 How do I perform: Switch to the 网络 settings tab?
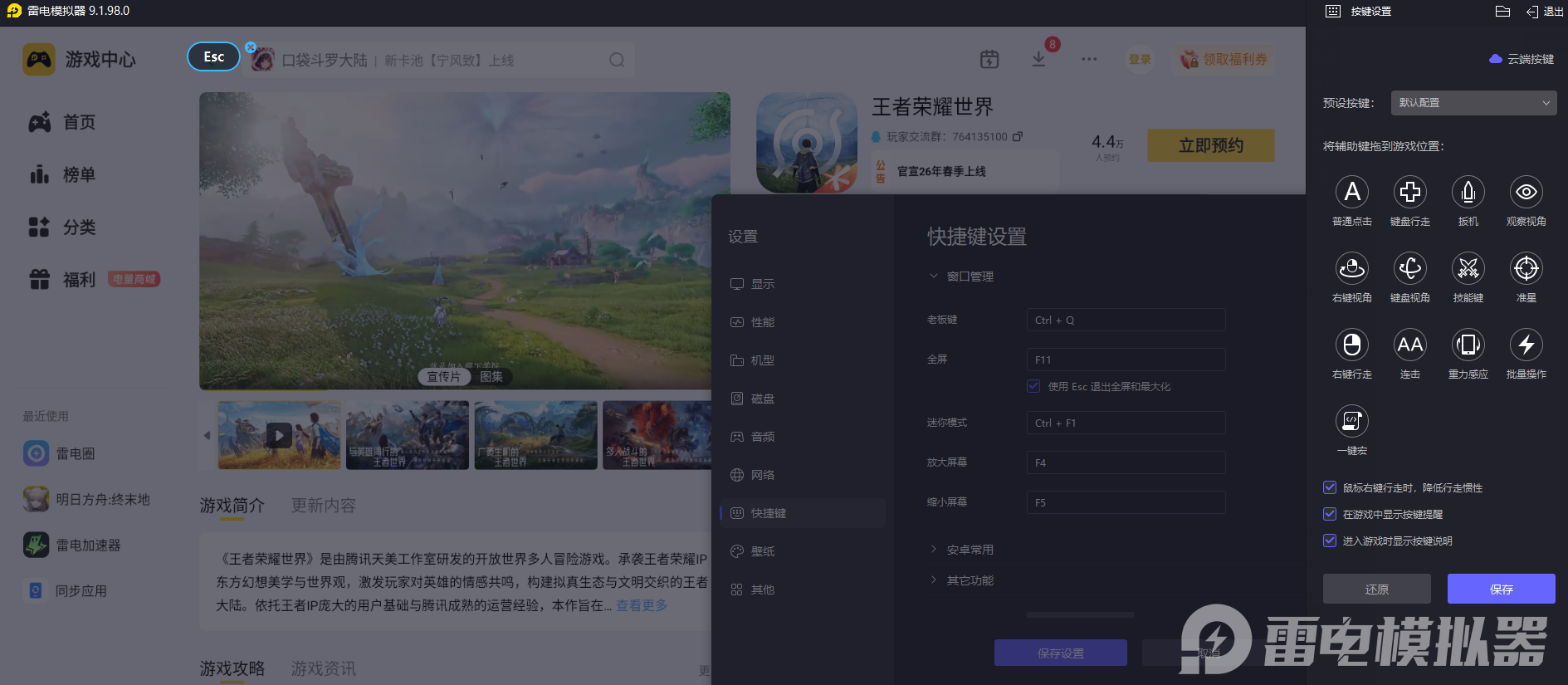762,475
